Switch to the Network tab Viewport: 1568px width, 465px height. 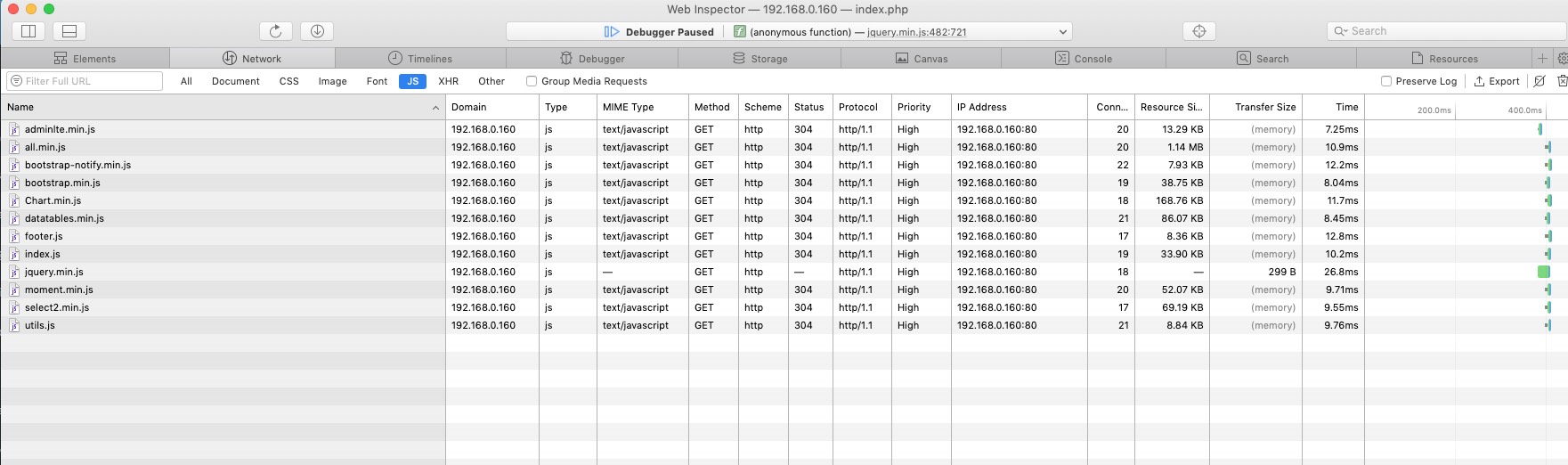[252, 58]
